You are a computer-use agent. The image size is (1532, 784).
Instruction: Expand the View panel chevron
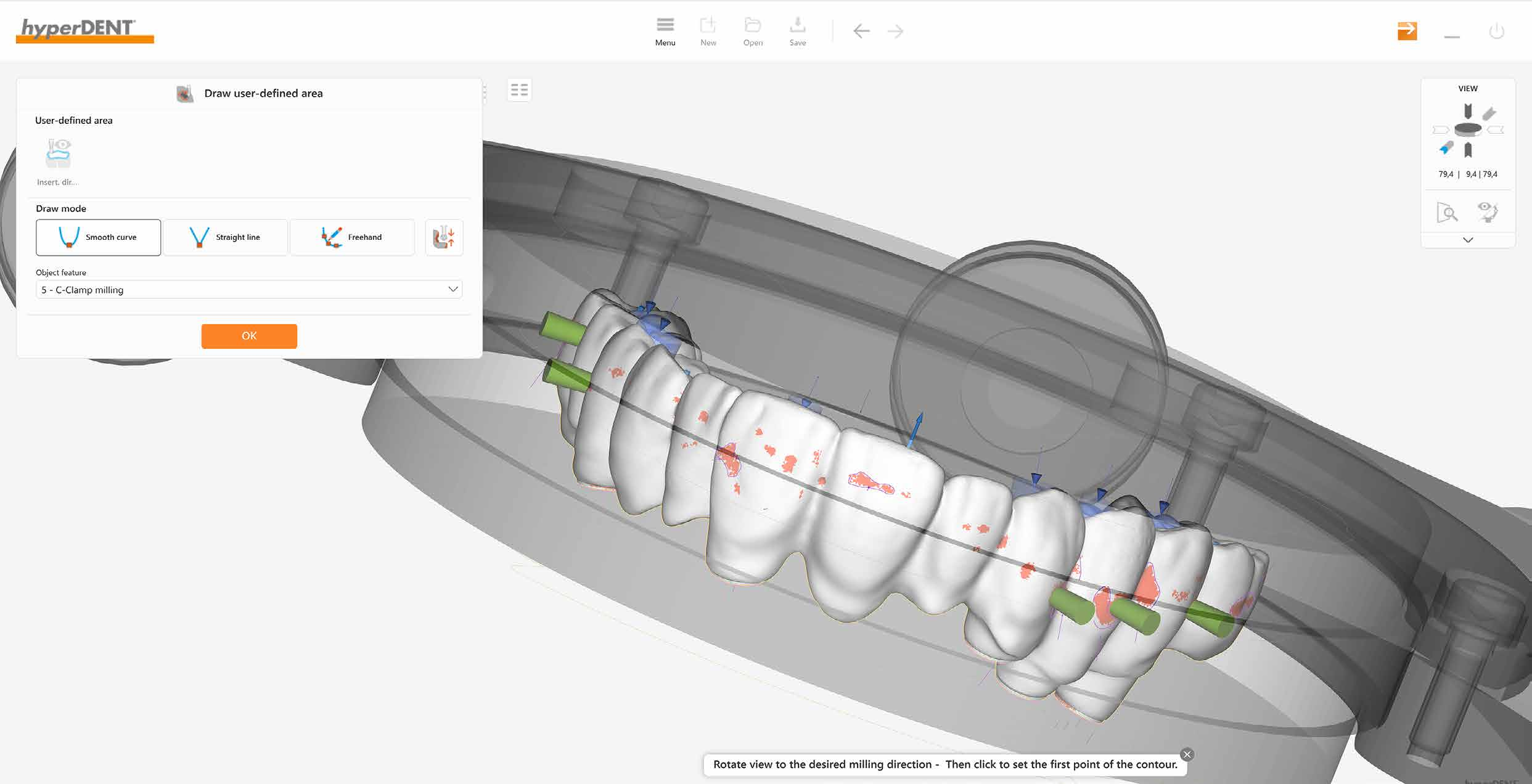coord(1468,240)
